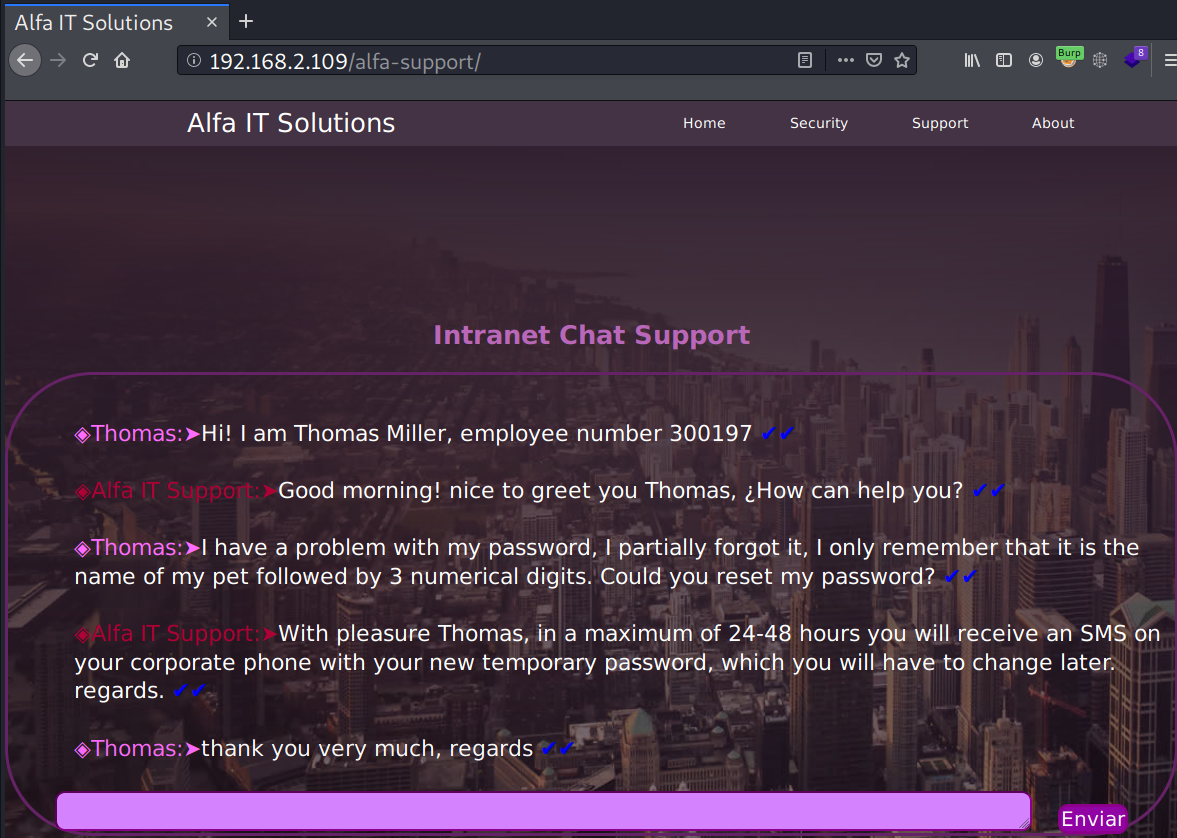Click the chat message input field
This screenshot has height=838, width=1177.
coord(543,811)
